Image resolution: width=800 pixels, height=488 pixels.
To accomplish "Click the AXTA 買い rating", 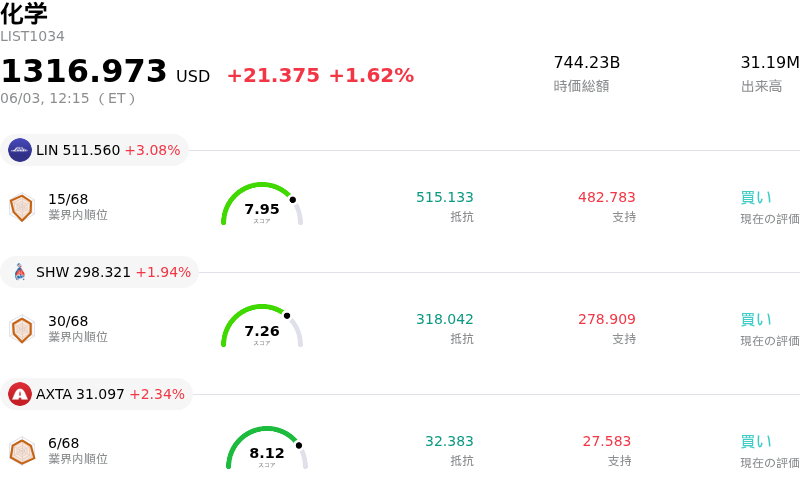I will pyautogui.click(x=756, y=442).
